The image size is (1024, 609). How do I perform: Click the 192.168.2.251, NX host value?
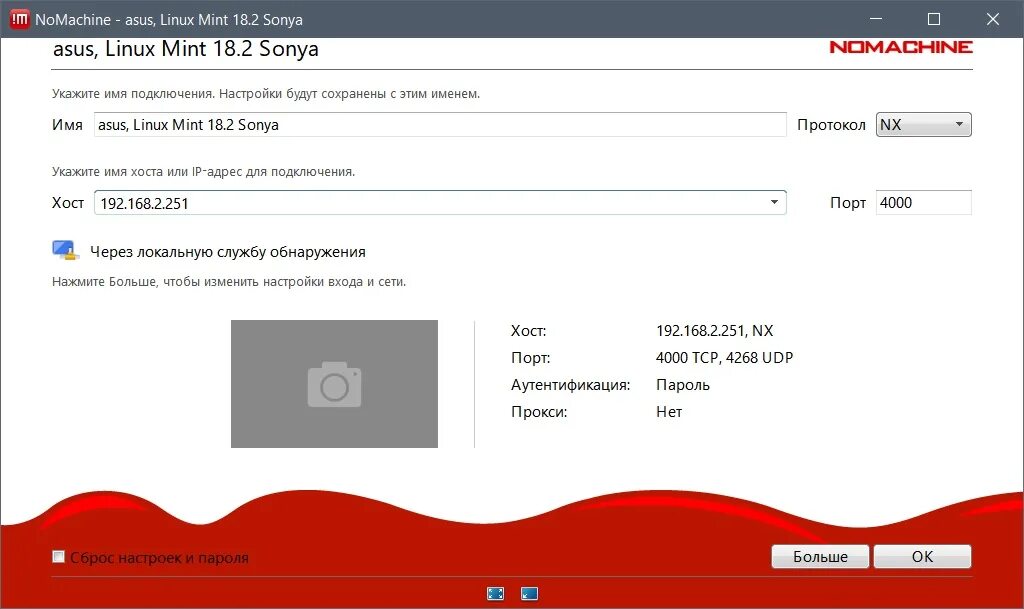tap(714, 331)
